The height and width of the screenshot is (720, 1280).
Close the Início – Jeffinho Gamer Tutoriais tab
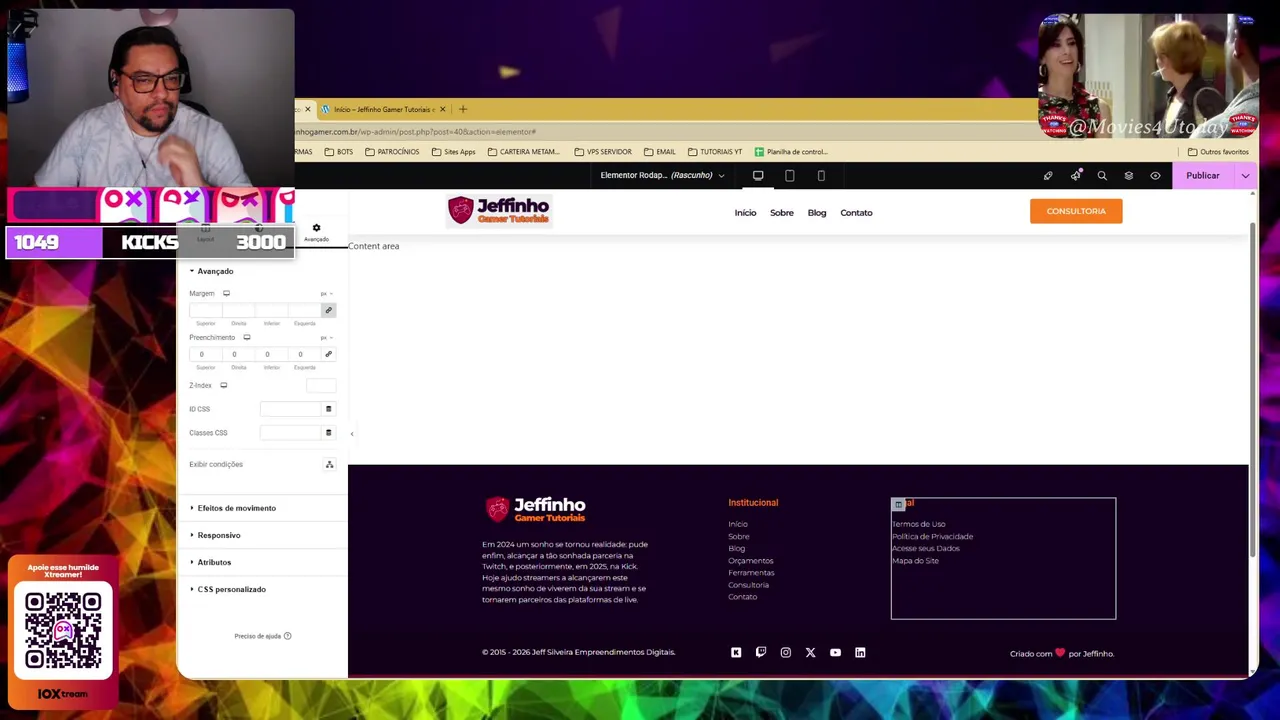click(442, 109)
